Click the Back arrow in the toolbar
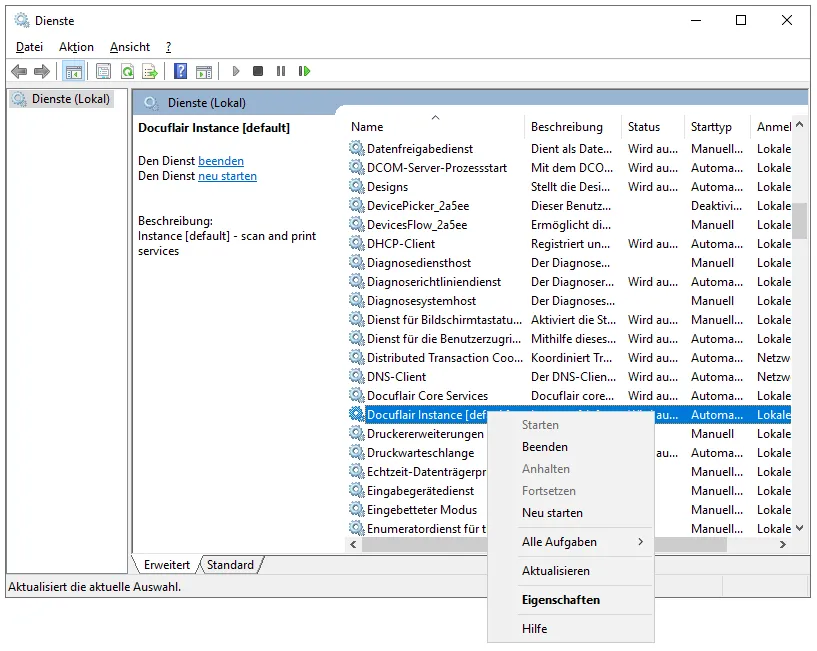Screen dimensions: 817x651 (18, 71)
